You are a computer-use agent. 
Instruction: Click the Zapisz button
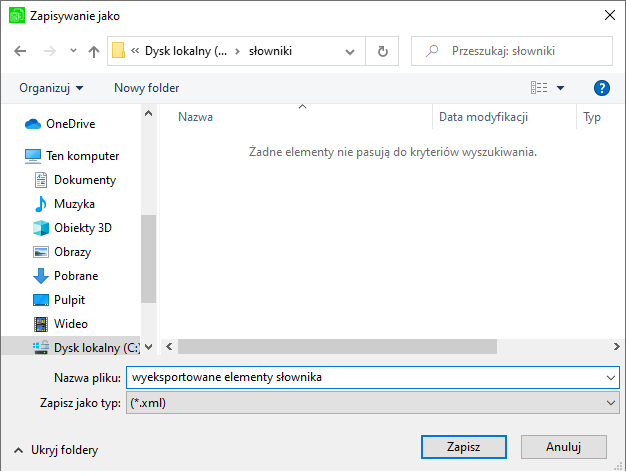coord(464,447)
